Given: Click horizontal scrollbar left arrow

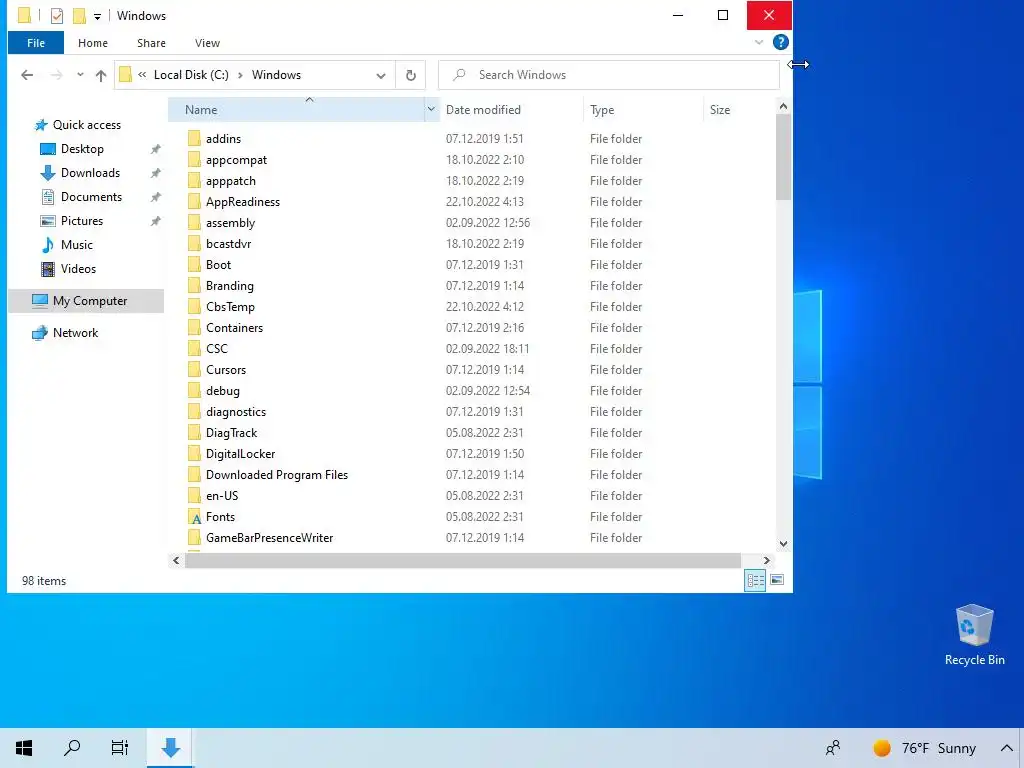Looking at the screenshot, I should click(176, 560).
